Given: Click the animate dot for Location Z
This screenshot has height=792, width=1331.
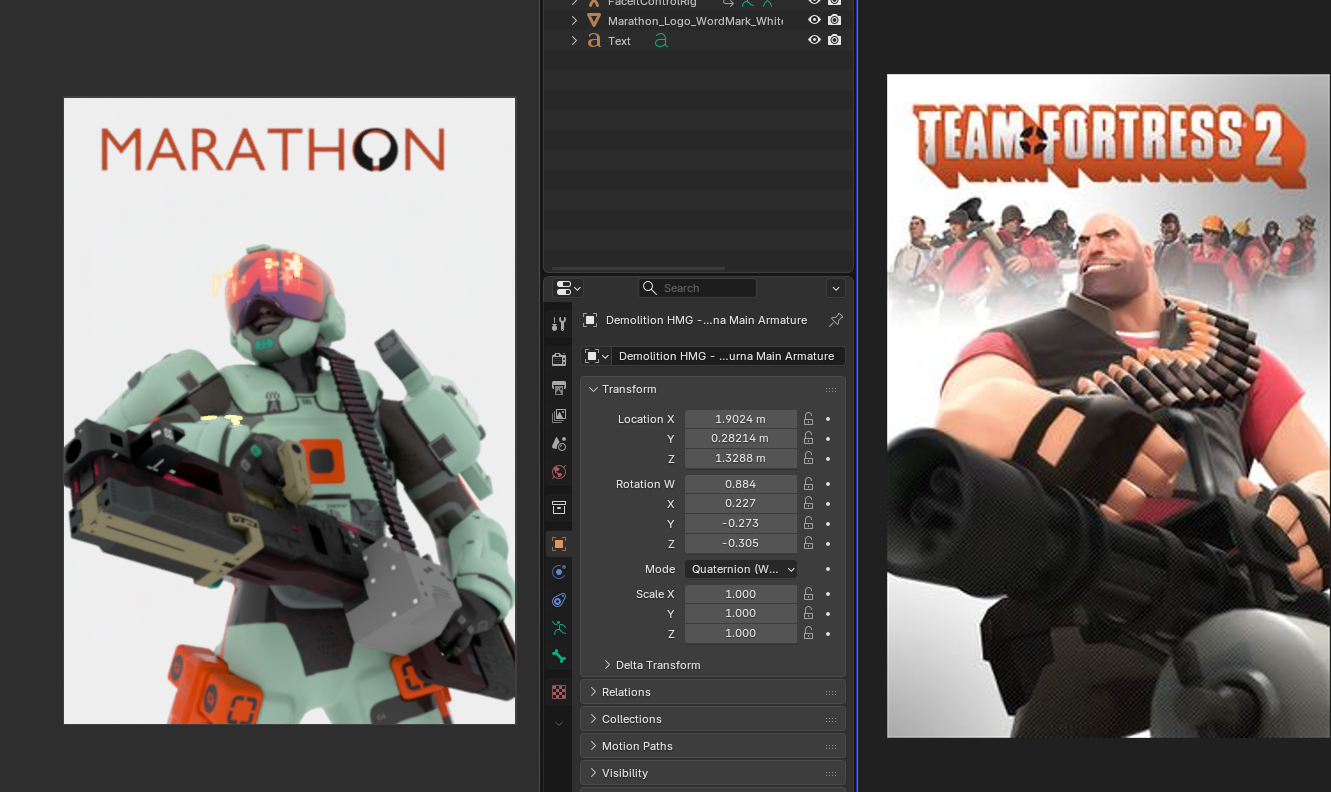Looking at the screenshot, I should (828, 458).
